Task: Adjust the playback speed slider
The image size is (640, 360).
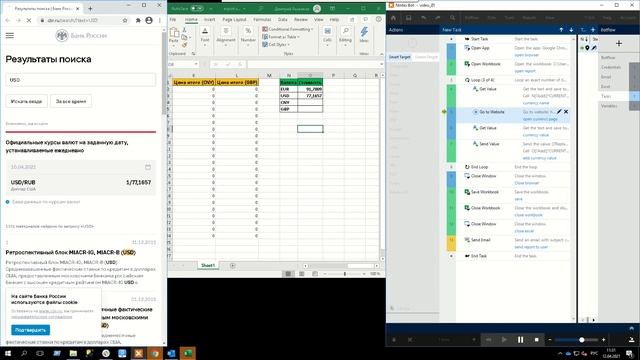Action: [x=582, y=340]
